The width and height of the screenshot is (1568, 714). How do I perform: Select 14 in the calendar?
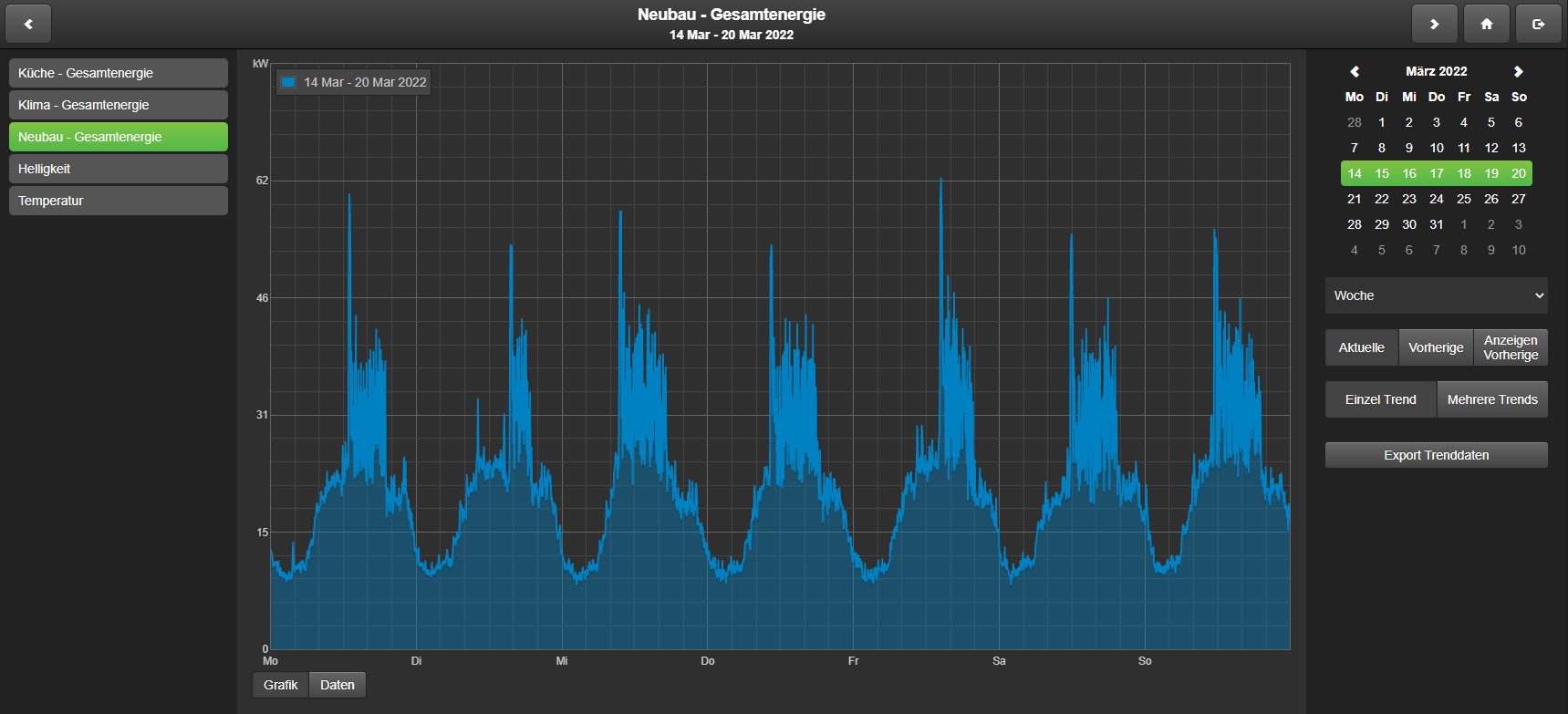[x=1355, y=173]
